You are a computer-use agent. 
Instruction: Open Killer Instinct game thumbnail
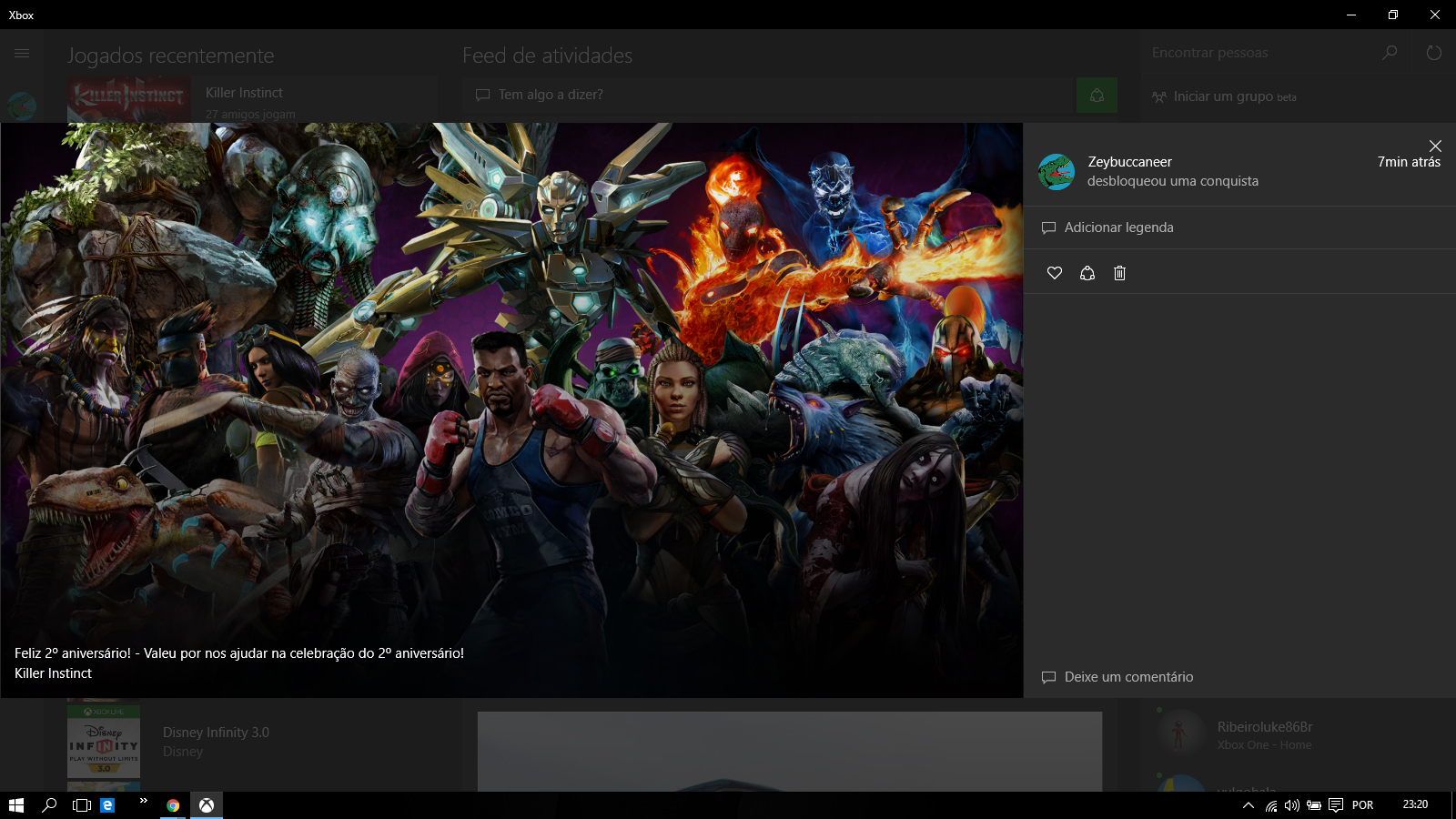[x=129, y=100]
